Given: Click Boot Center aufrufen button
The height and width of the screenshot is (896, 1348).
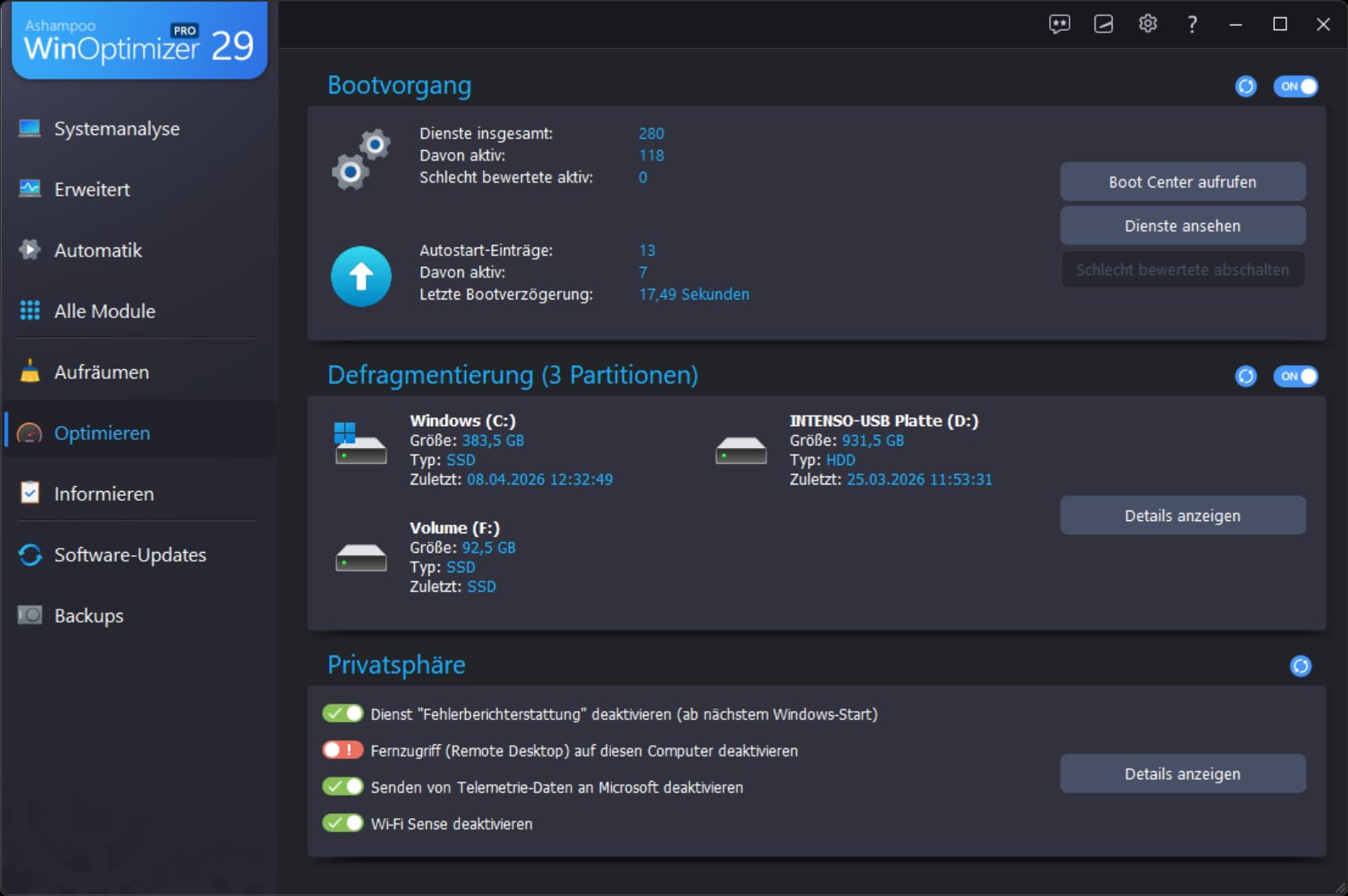Looking at the screenshot, I should (x=1182, y=182).
